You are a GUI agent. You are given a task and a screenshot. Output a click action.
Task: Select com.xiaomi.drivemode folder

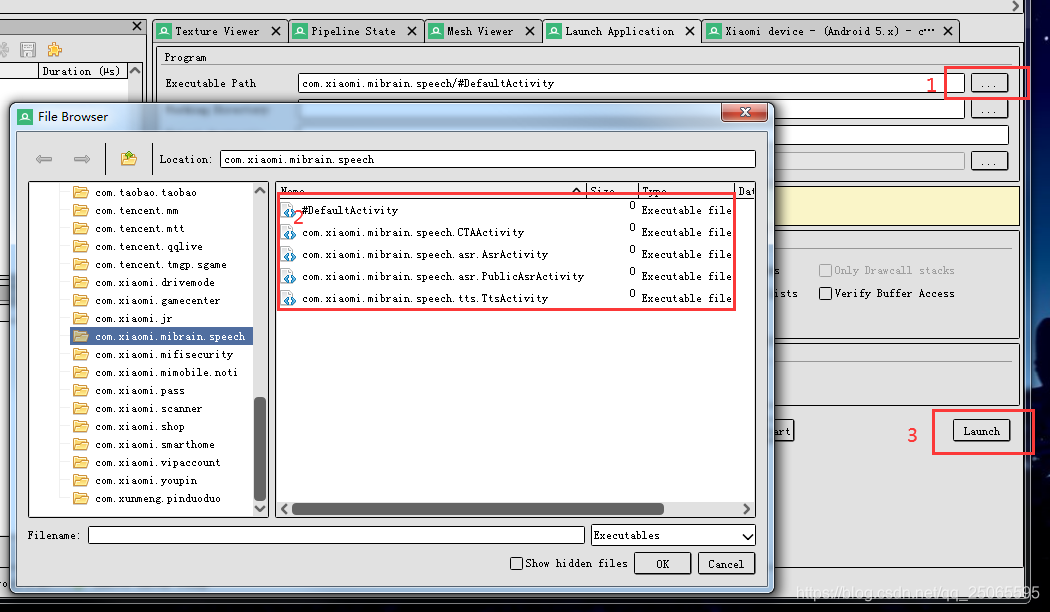(x=155, y=283)
